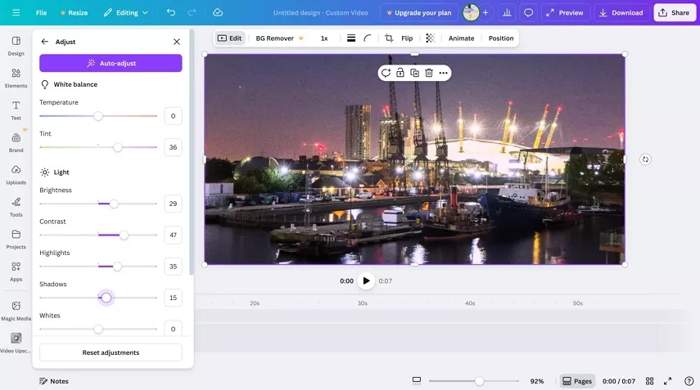
Task: Open the Video Upscaler app
Action: click(x=16, y=343)
